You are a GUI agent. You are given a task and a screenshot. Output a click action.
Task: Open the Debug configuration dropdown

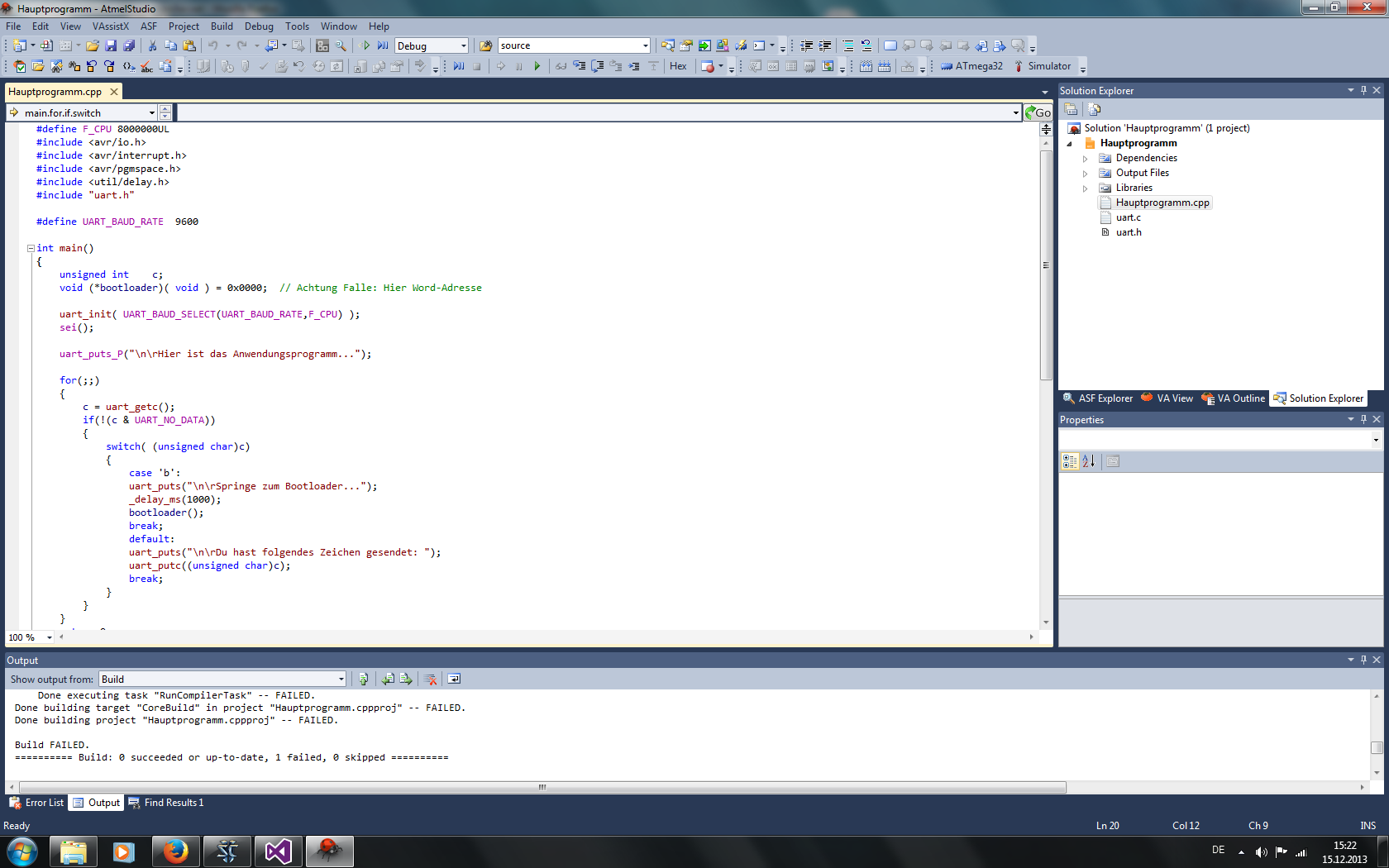463,45
